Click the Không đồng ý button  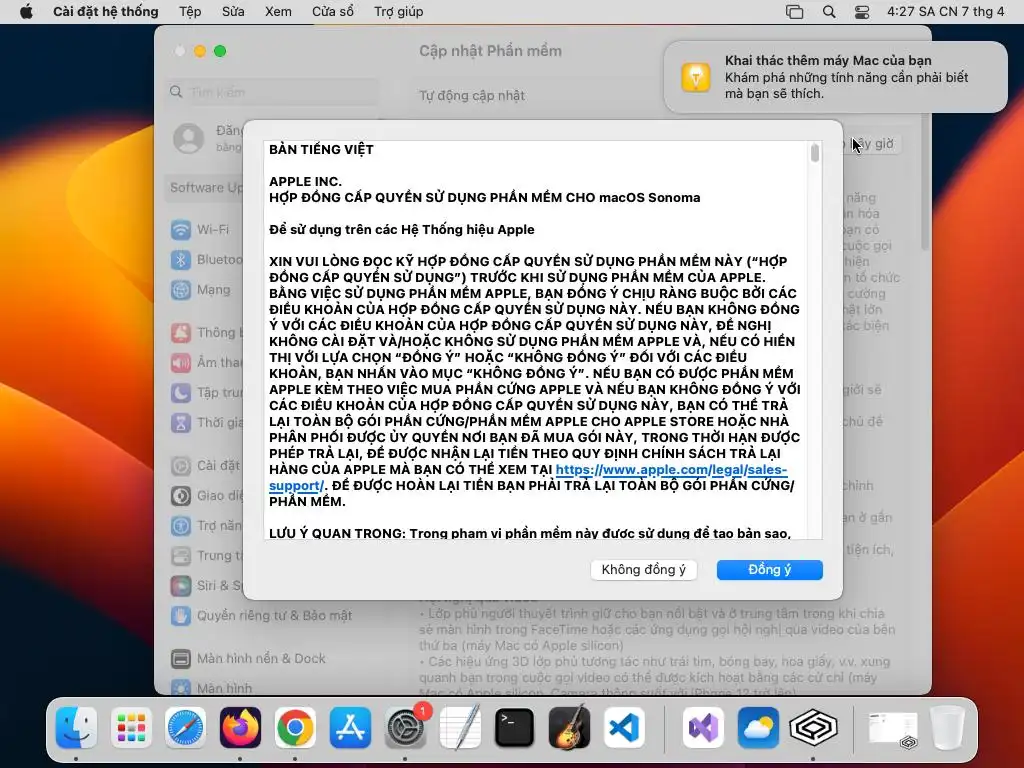643,569
